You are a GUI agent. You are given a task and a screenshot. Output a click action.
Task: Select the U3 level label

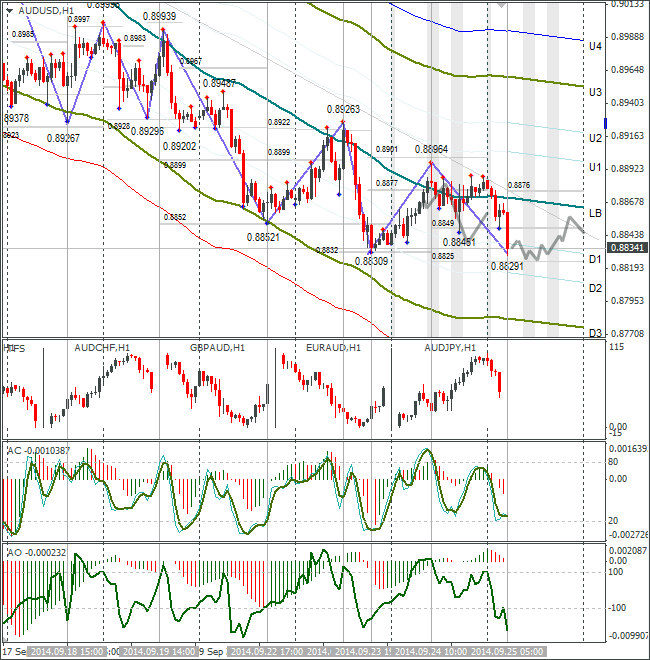(595, 92)
